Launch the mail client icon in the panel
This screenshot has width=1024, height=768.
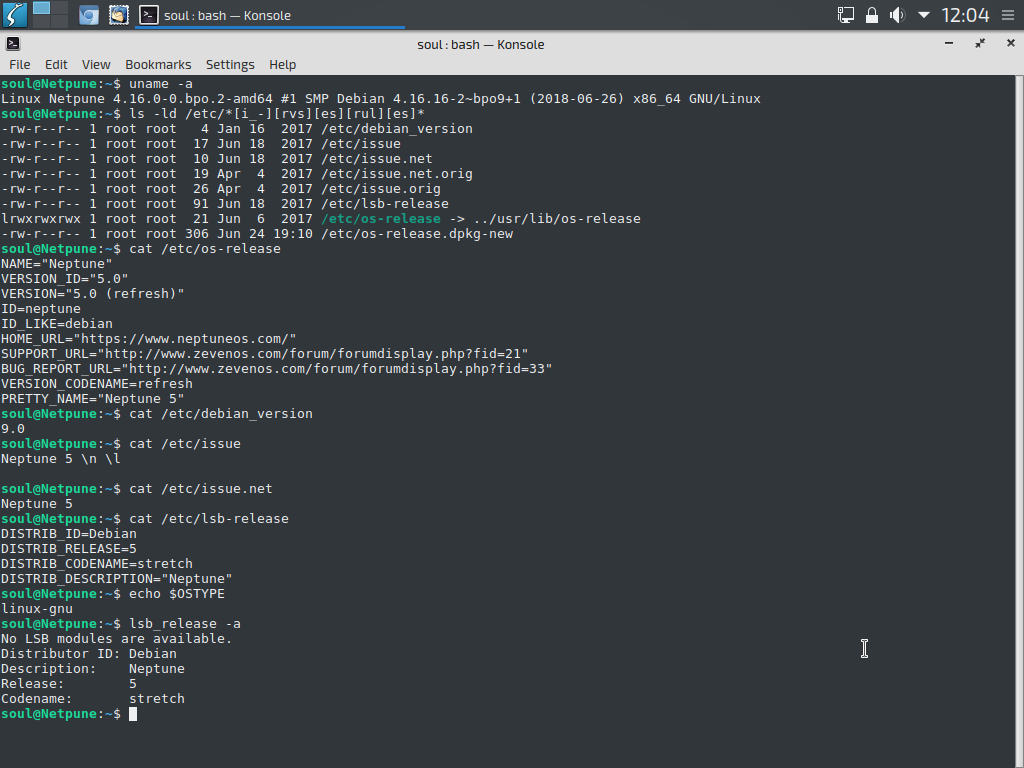pos(118,15)
